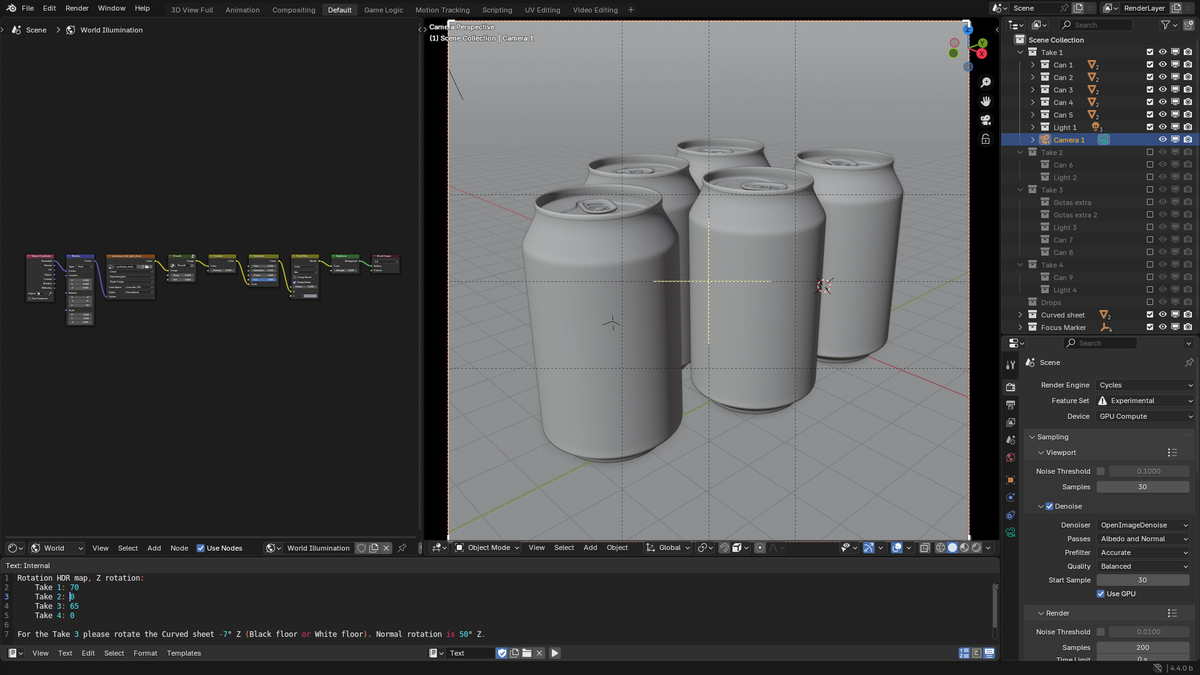Pin the Scene properties panel

coord(1189,362)
